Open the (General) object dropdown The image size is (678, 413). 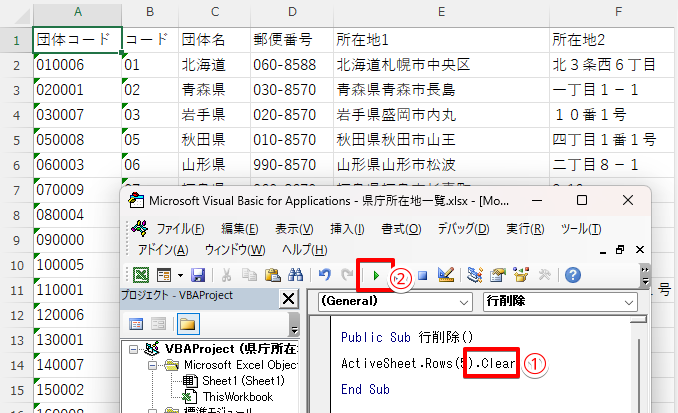point(464,302)
